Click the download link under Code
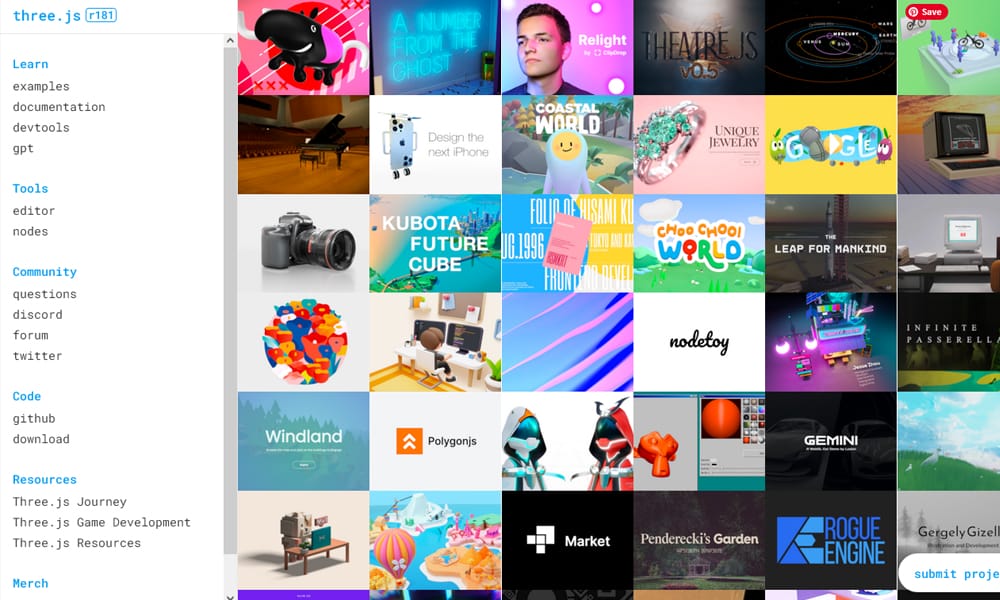1000x600 pixels. (41, 439)
